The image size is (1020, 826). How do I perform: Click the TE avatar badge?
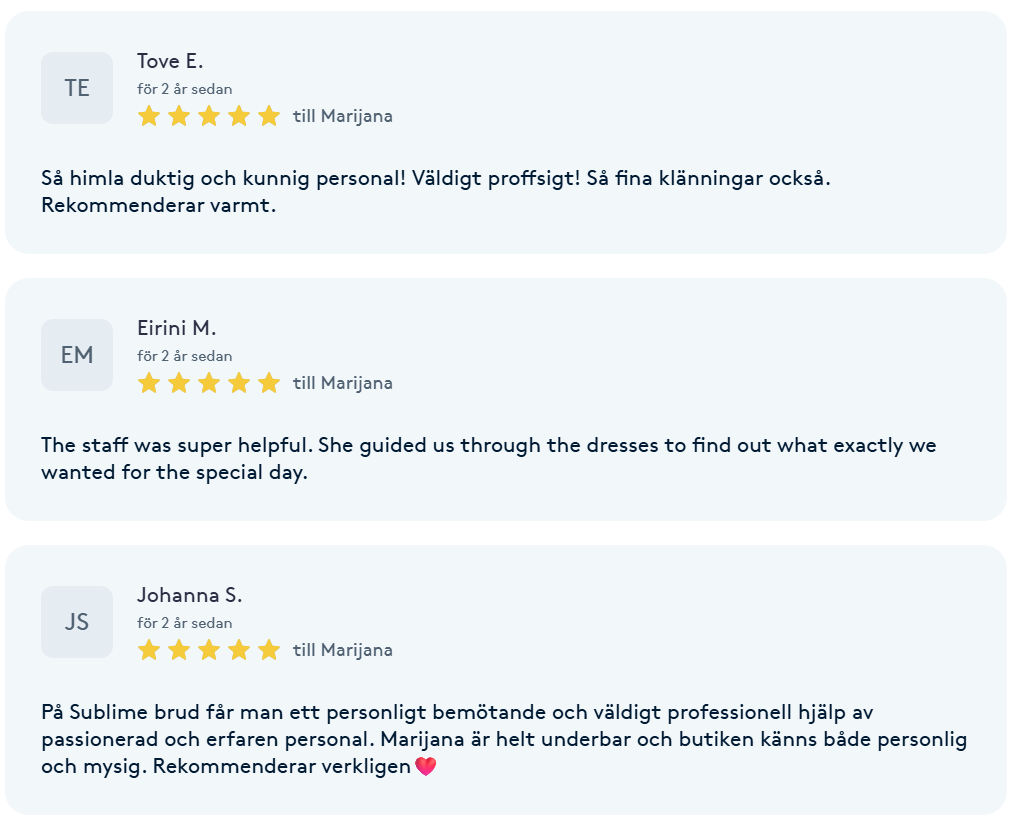(77, 88)
